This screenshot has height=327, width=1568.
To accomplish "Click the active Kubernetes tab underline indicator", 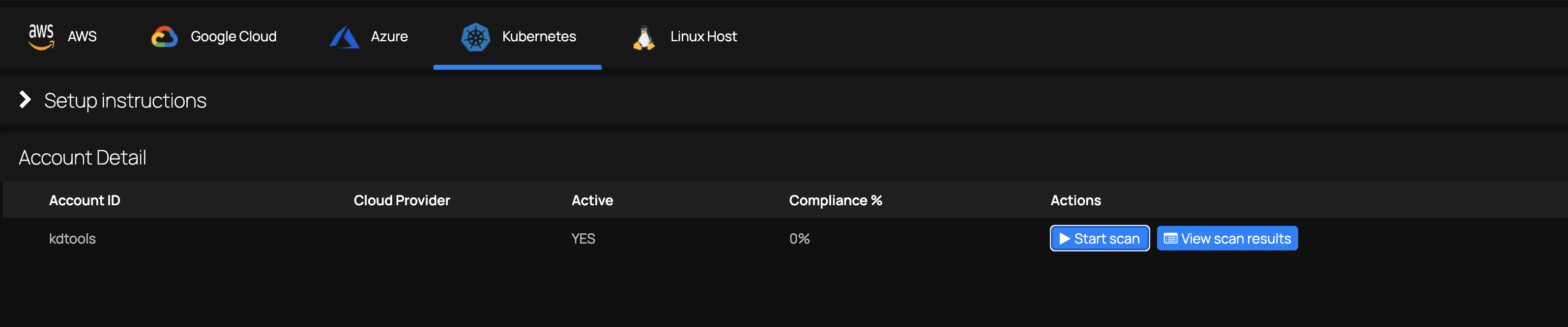I will 518,67.
